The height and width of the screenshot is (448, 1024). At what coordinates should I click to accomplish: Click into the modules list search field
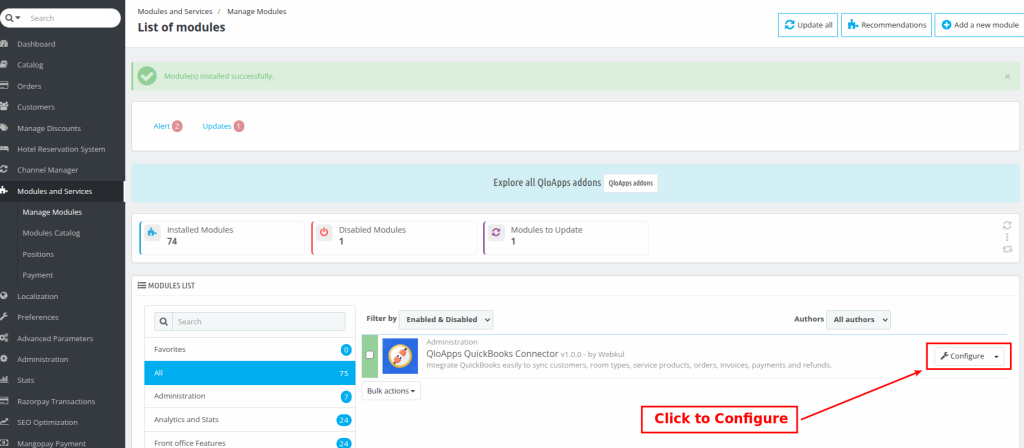click(x=259, y=322)
